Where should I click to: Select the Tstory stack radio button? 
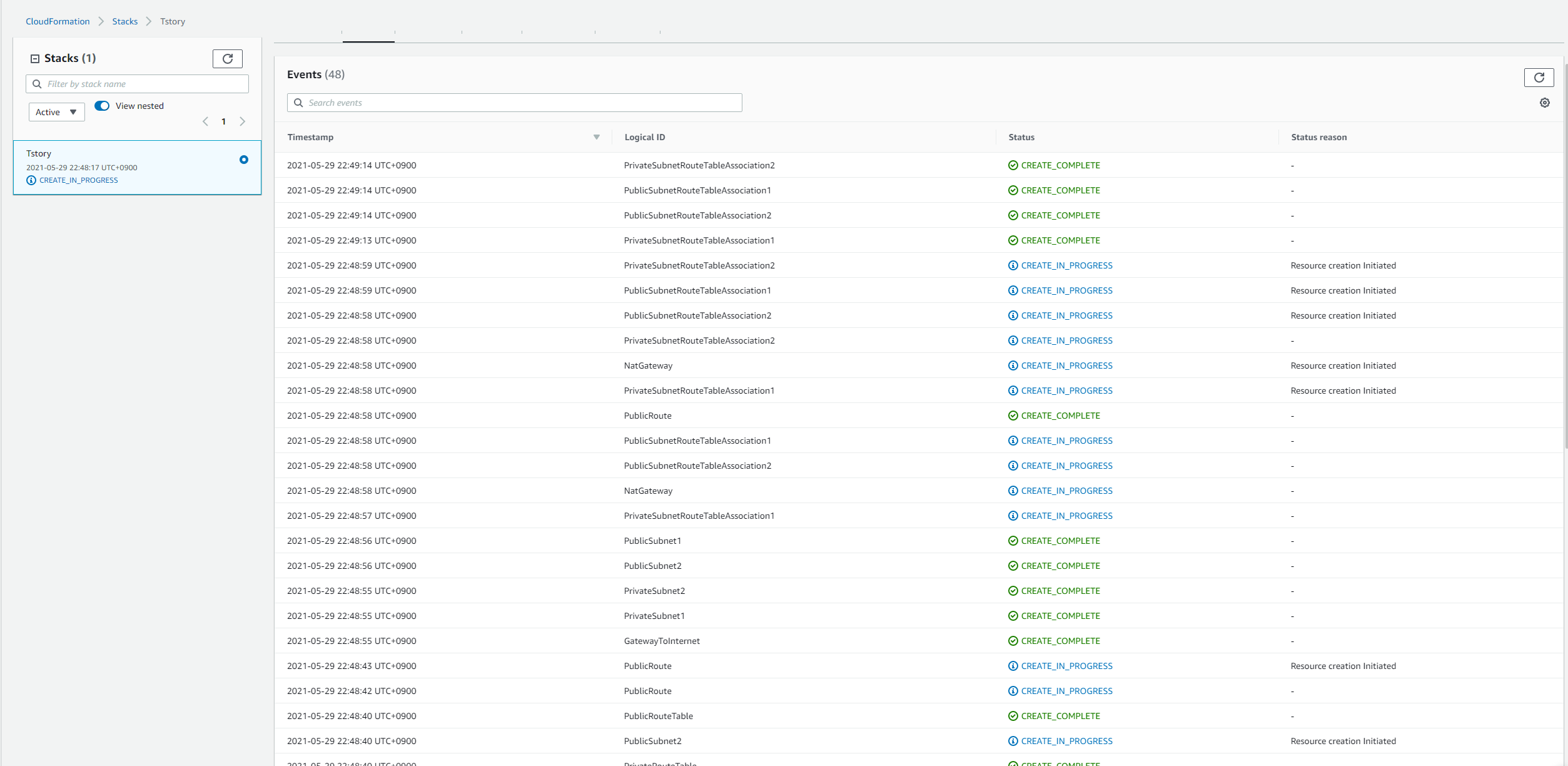click(x=244, y=160)
